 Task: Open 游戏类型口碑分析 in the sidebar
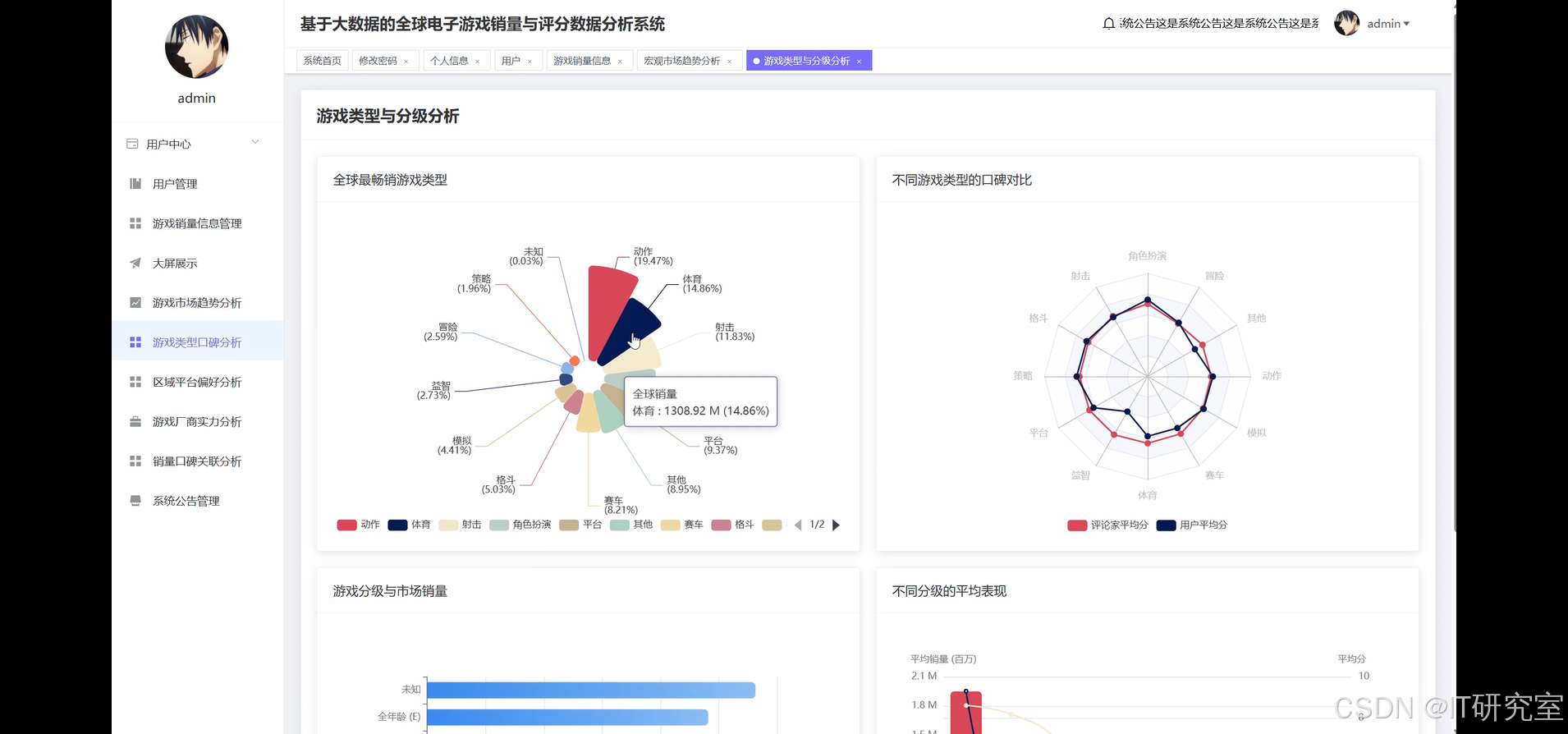click(x=198, y=342)
